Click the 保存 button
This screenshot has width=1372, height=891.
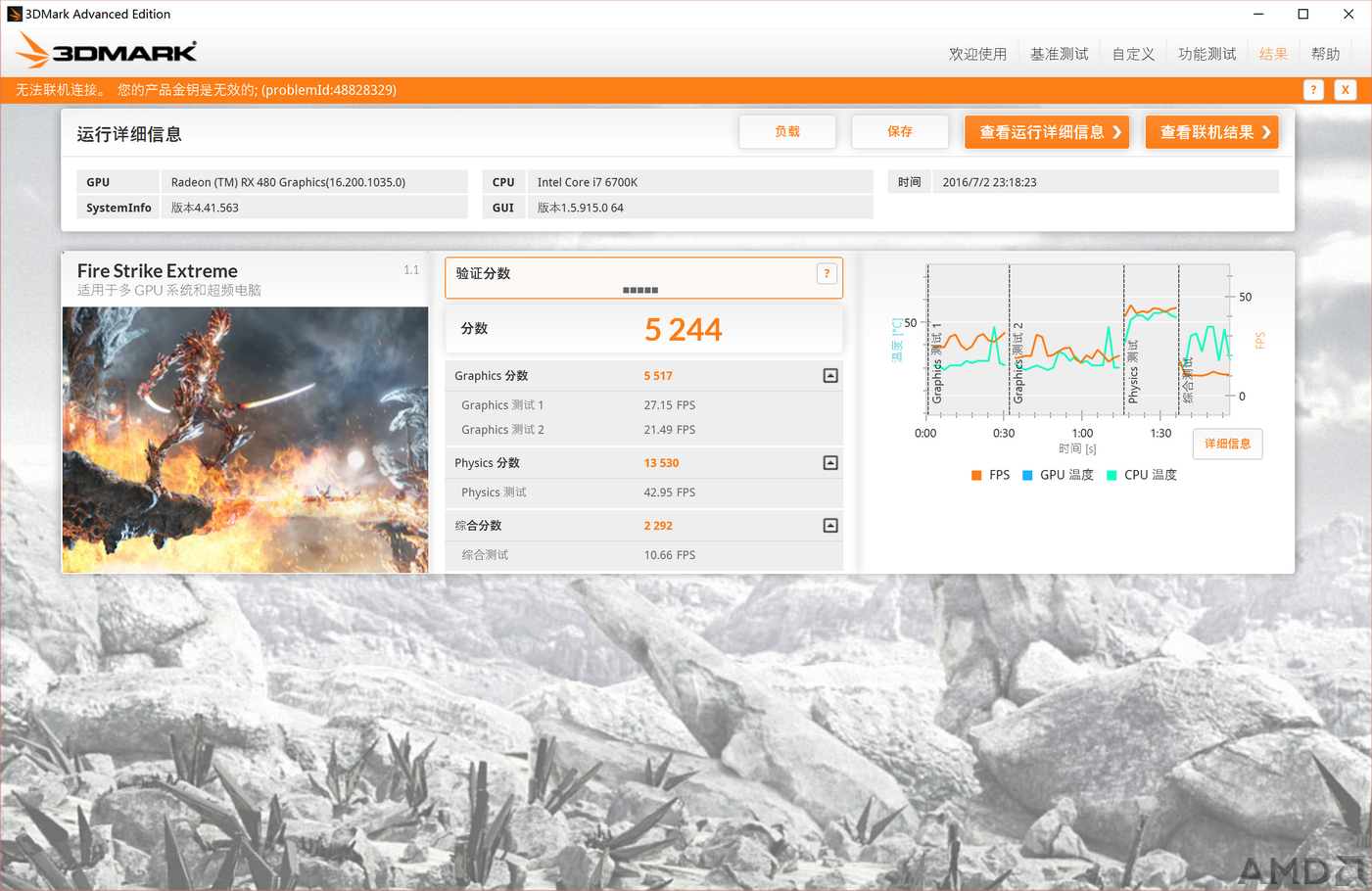coord(900,131)
